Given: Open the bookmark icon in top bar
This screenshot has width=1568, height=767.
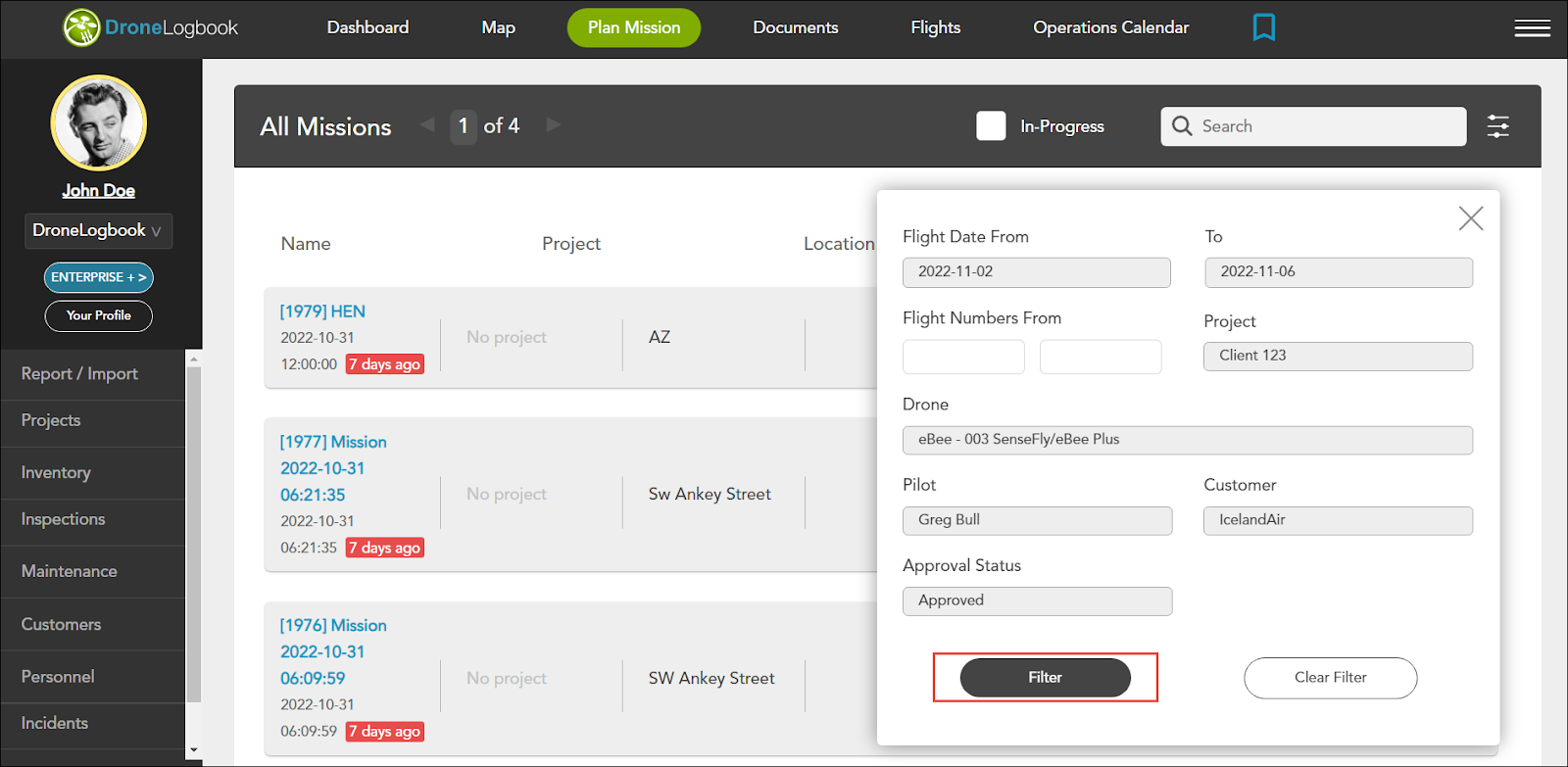Looking at the screenshot, I should pos(1264,27).
